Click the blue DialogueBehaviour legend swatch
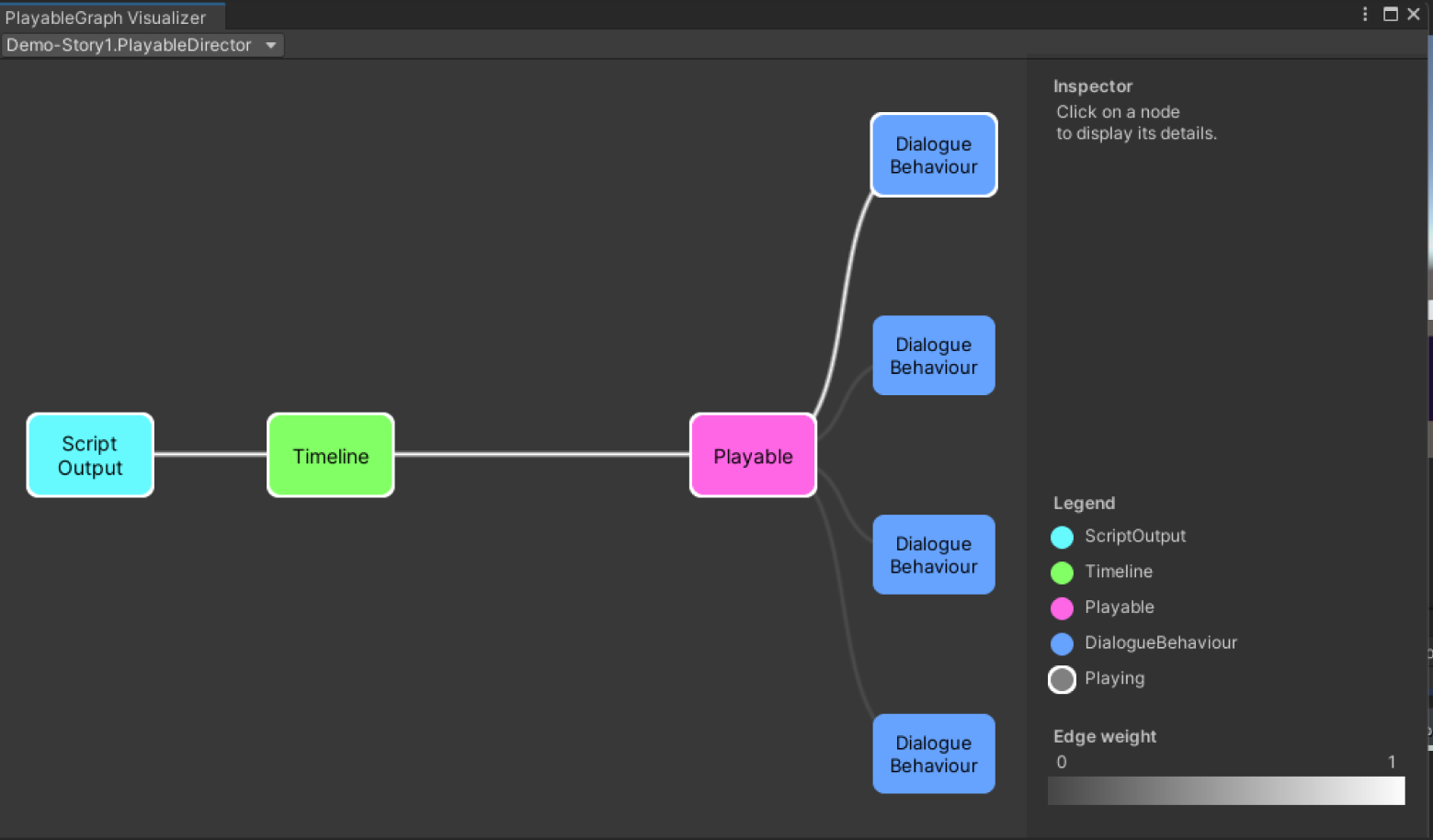Screen dimensions: 1433x840 pos(1062,643)
